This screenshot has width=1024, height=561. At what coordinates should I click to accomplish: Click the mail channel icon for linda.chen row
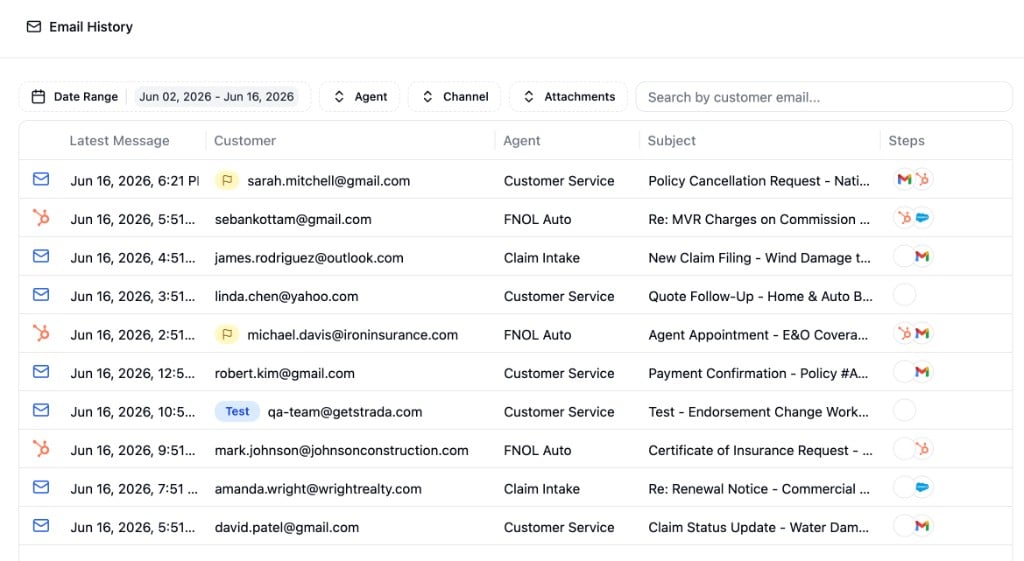41,295
